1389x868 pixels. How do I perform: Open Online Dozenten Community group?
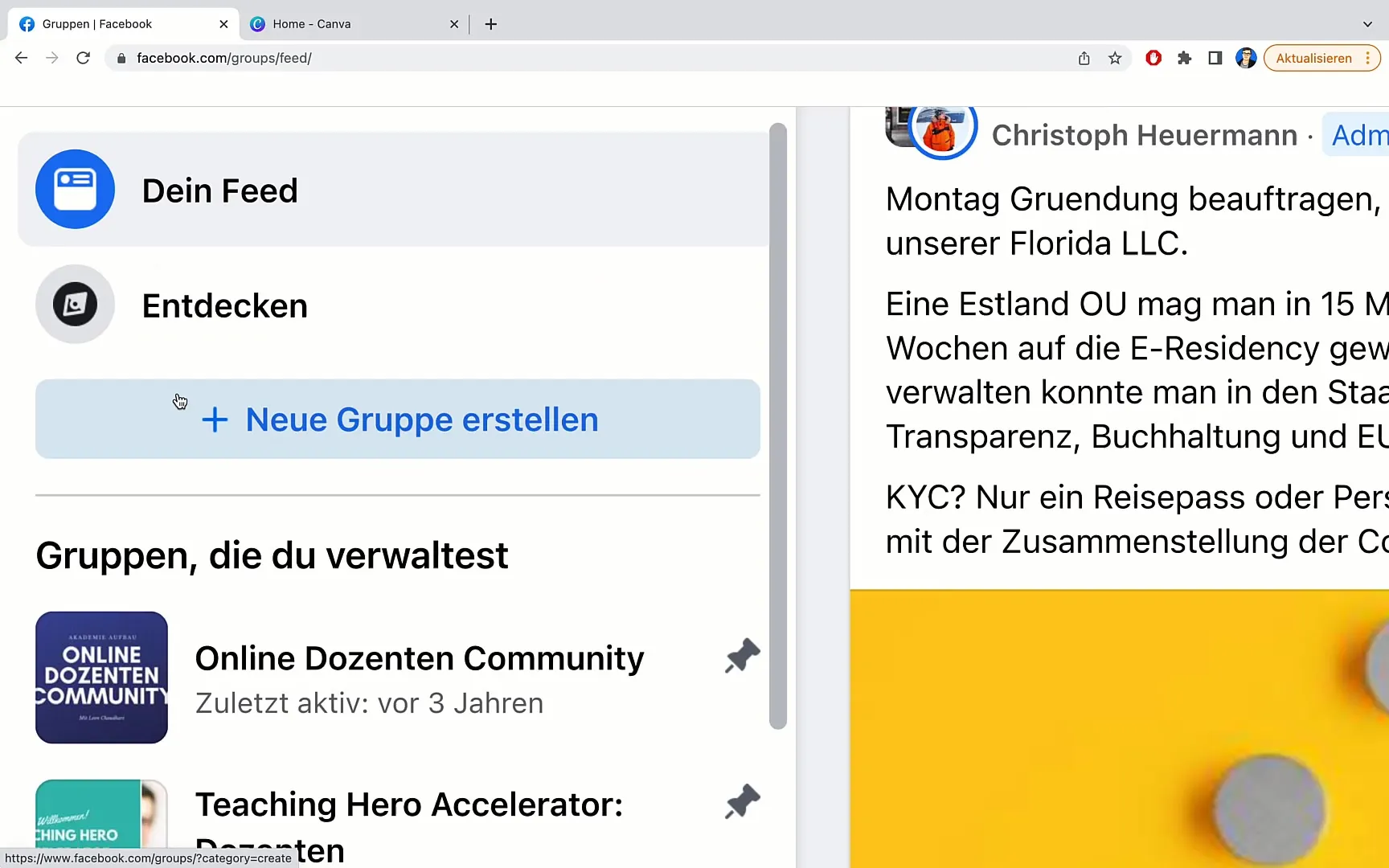pyautogui.click(x=420, y=658)
